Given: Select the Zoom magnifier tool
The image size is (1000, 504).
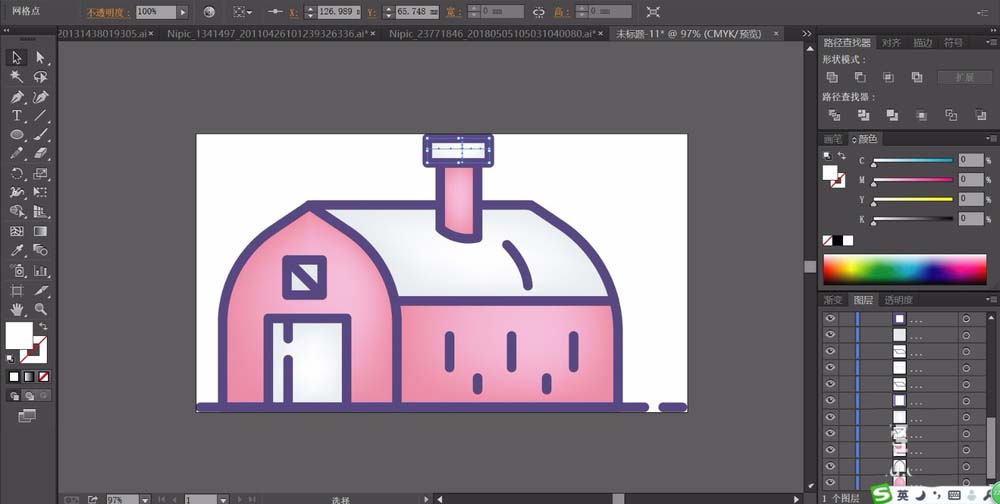Looking at the screenshot, I should coord(40,309).
